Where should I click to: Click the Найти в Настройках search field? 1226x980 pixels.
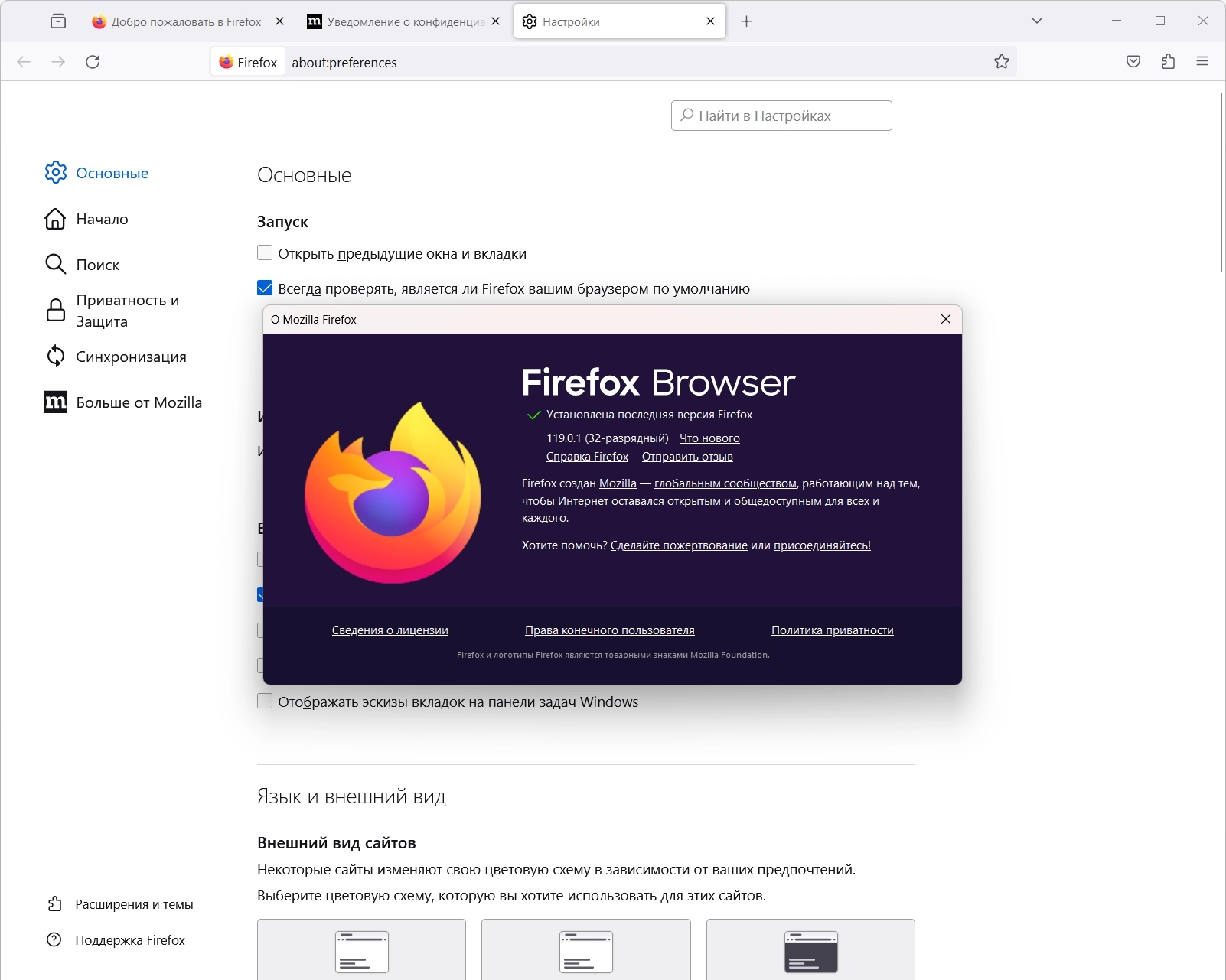[x=781, y=116]
